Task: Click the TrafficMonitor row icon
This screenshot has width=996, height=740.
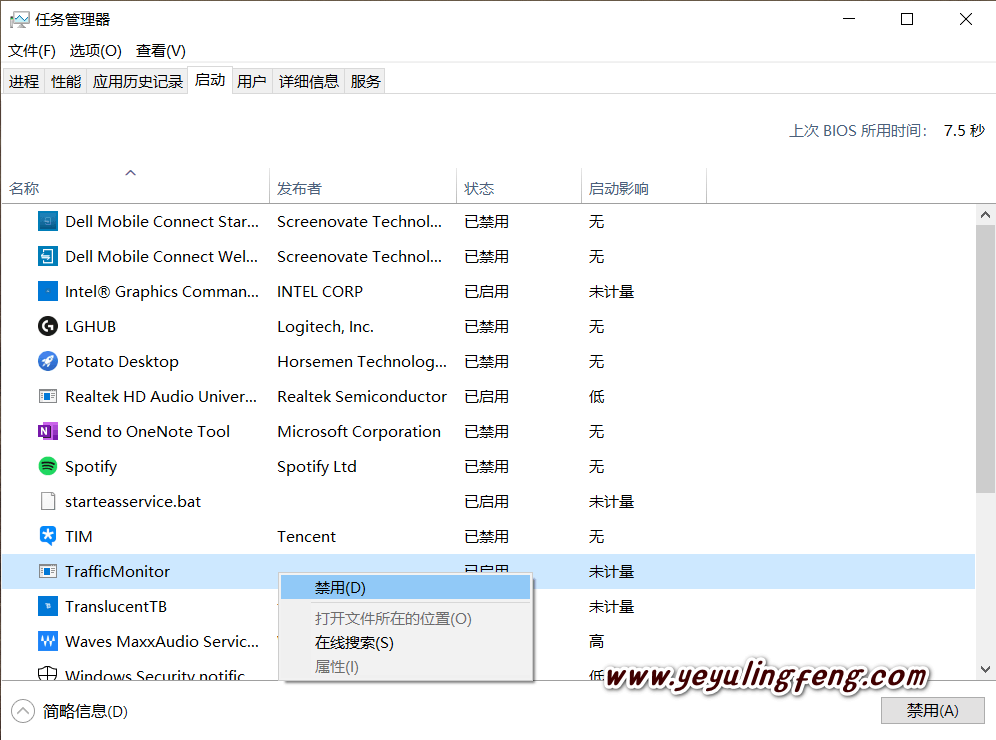Action: [x=48, y=571]
